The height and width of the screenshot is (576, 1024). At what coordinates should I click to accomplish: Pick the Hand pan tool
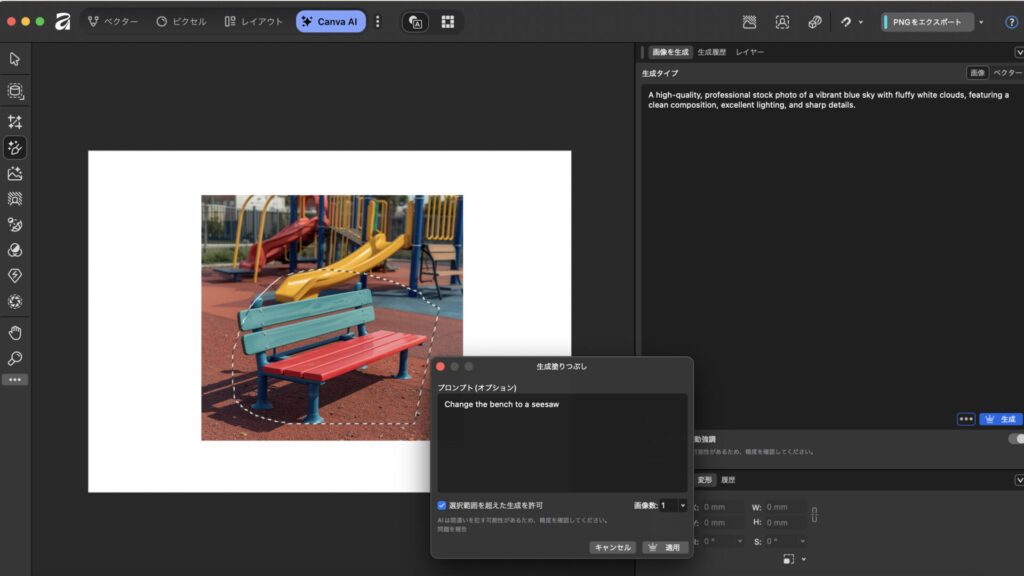point(15,333)
